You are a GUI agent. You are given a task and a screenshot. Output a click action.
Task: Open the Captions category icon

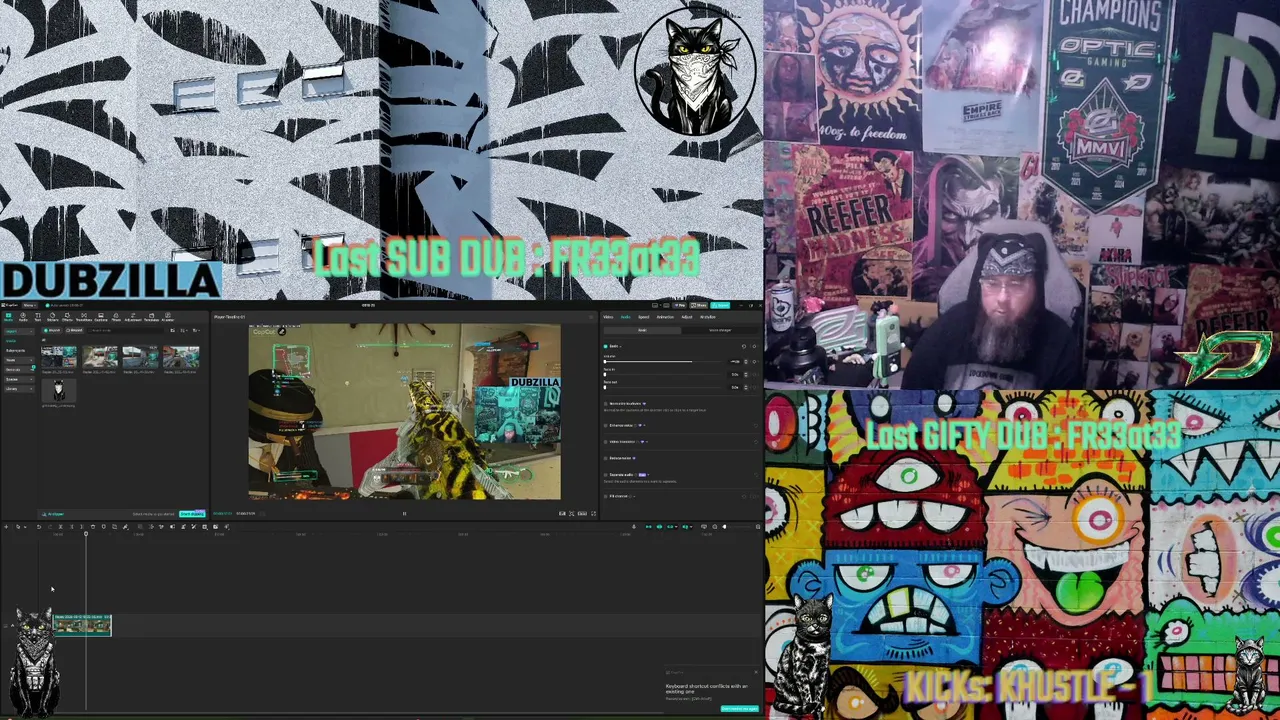coord(101,318)
